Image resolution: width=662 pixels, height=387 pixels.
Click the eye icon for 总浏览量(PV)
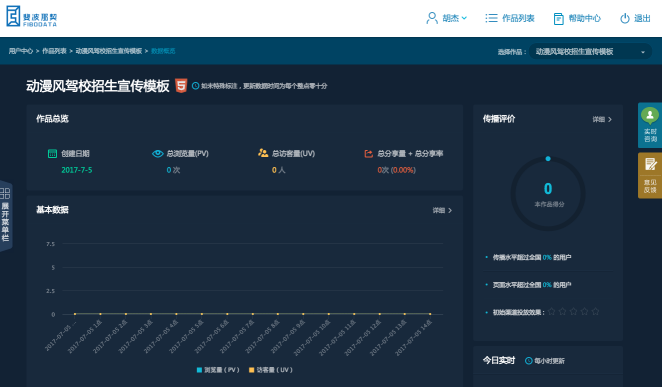(x=157, y=154)
